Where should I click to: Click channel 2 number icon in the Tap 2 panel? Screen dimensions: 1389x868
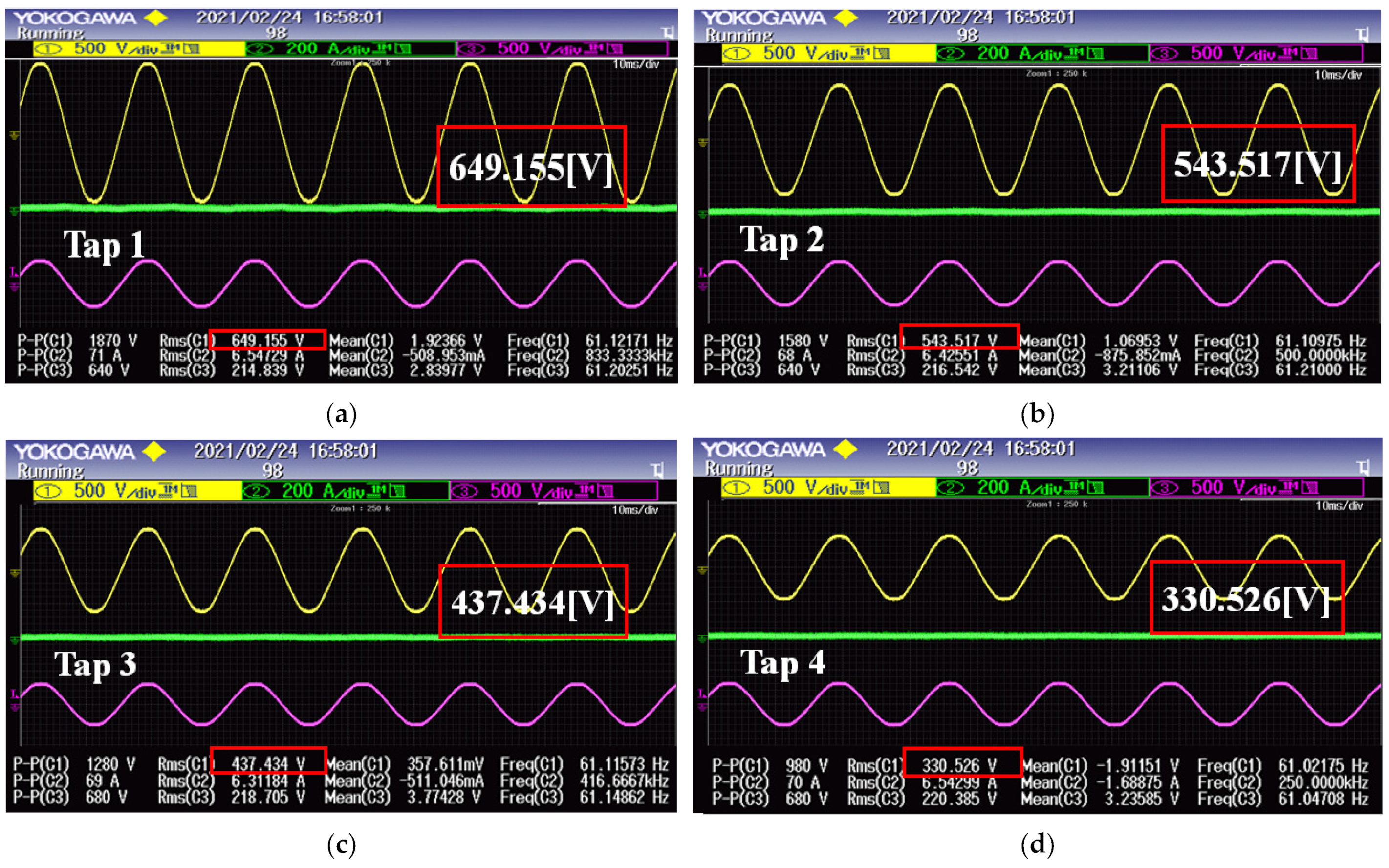tap(951, 54)
